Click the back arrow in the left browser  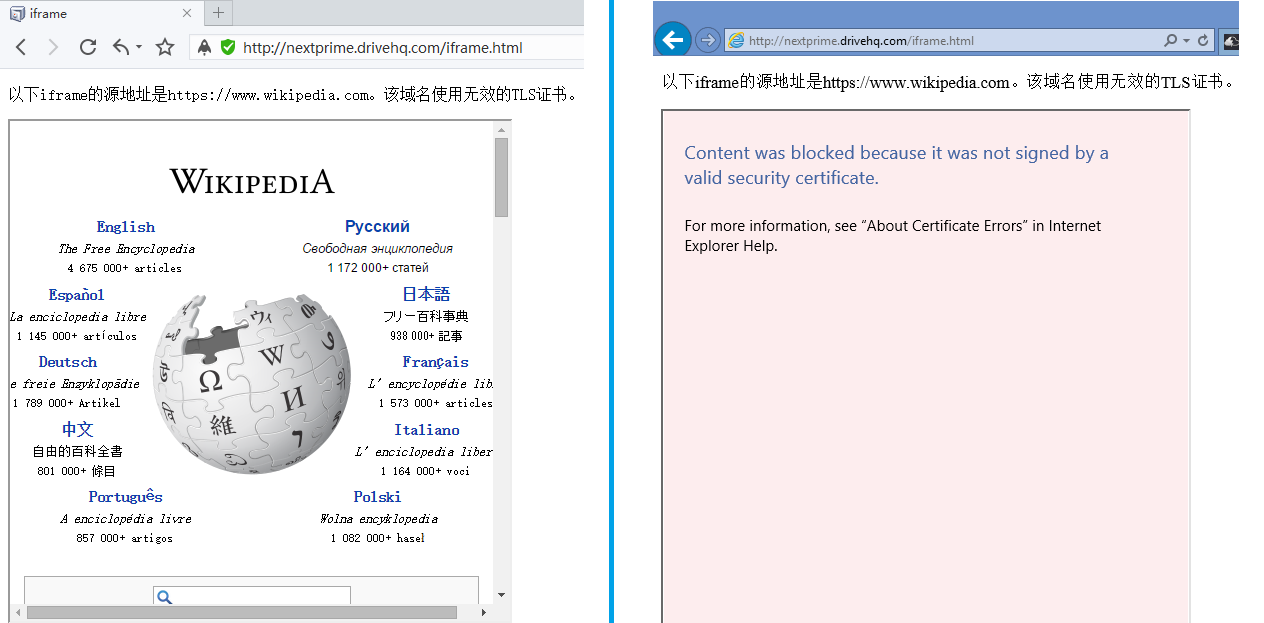click(21, 47)
